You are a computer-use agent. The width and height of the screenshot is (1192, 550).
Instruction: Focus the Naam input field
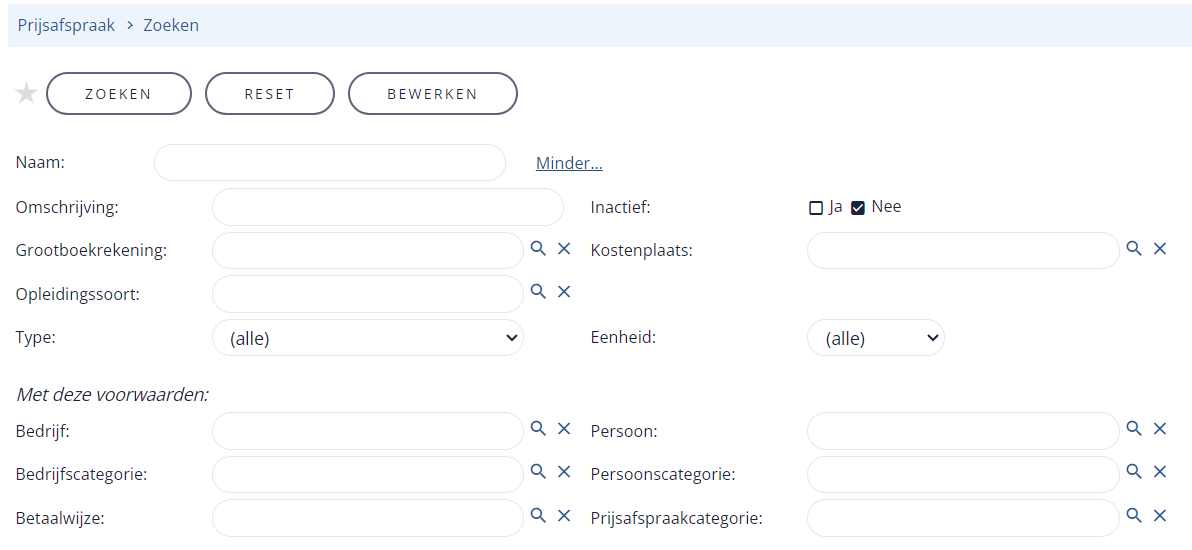(330, 163)
